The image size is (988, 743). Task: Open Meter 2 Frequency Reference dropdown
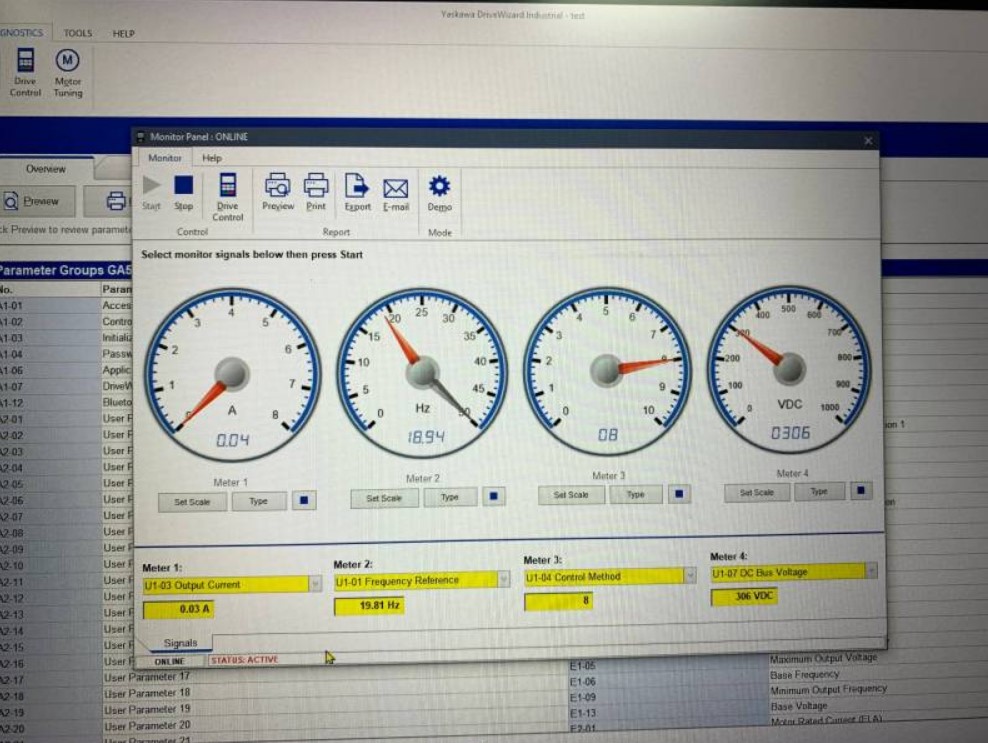click(x=503, y=580)
